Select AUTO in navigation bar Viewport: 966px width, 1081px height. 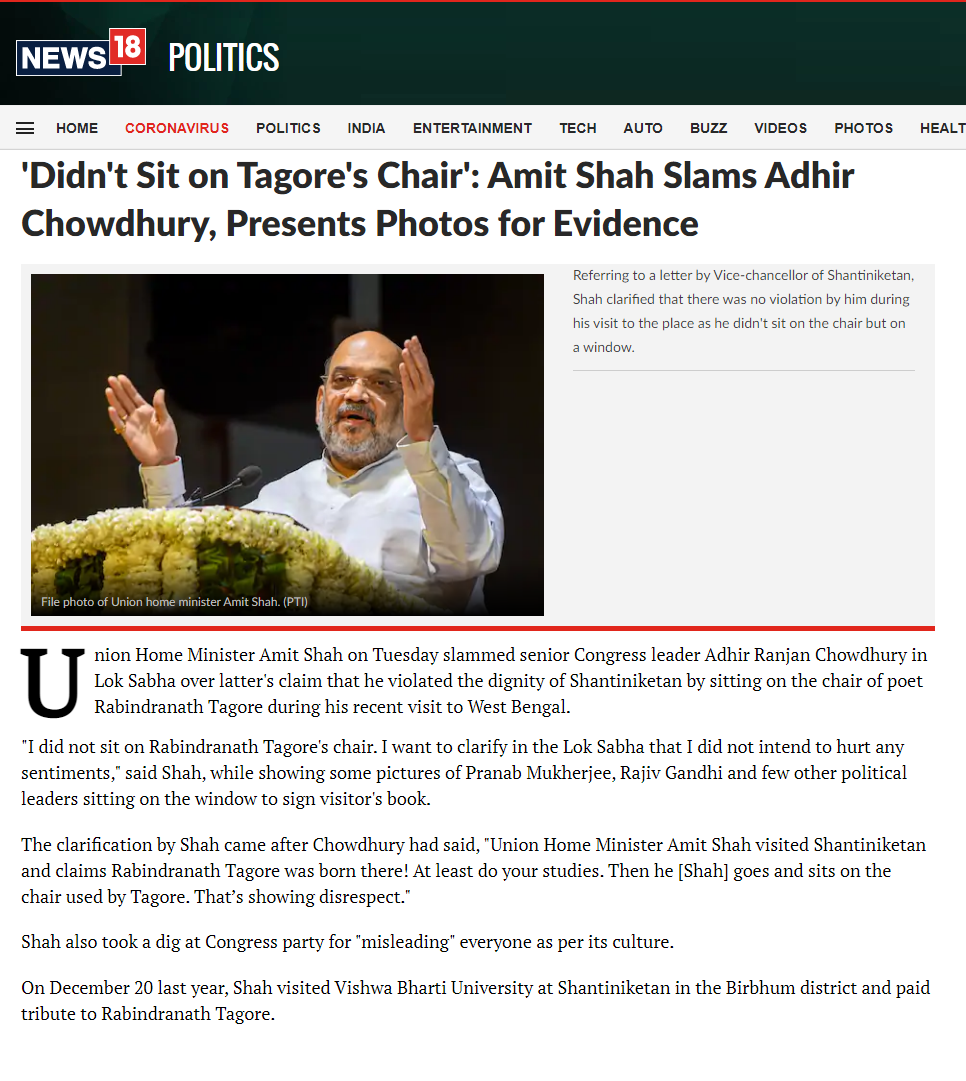(643, 128)
